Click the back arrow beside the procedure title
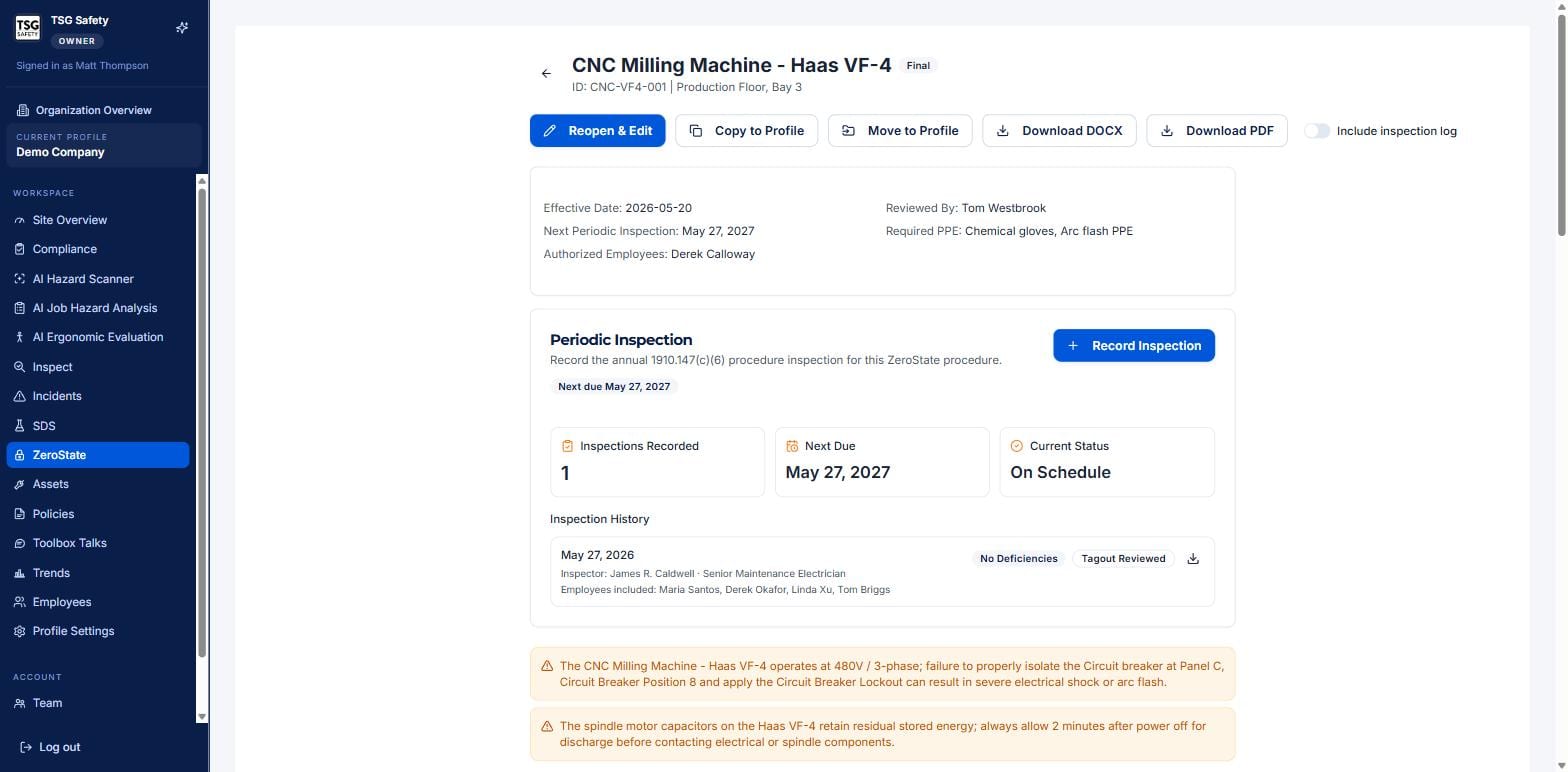 [x=546, y=74]
